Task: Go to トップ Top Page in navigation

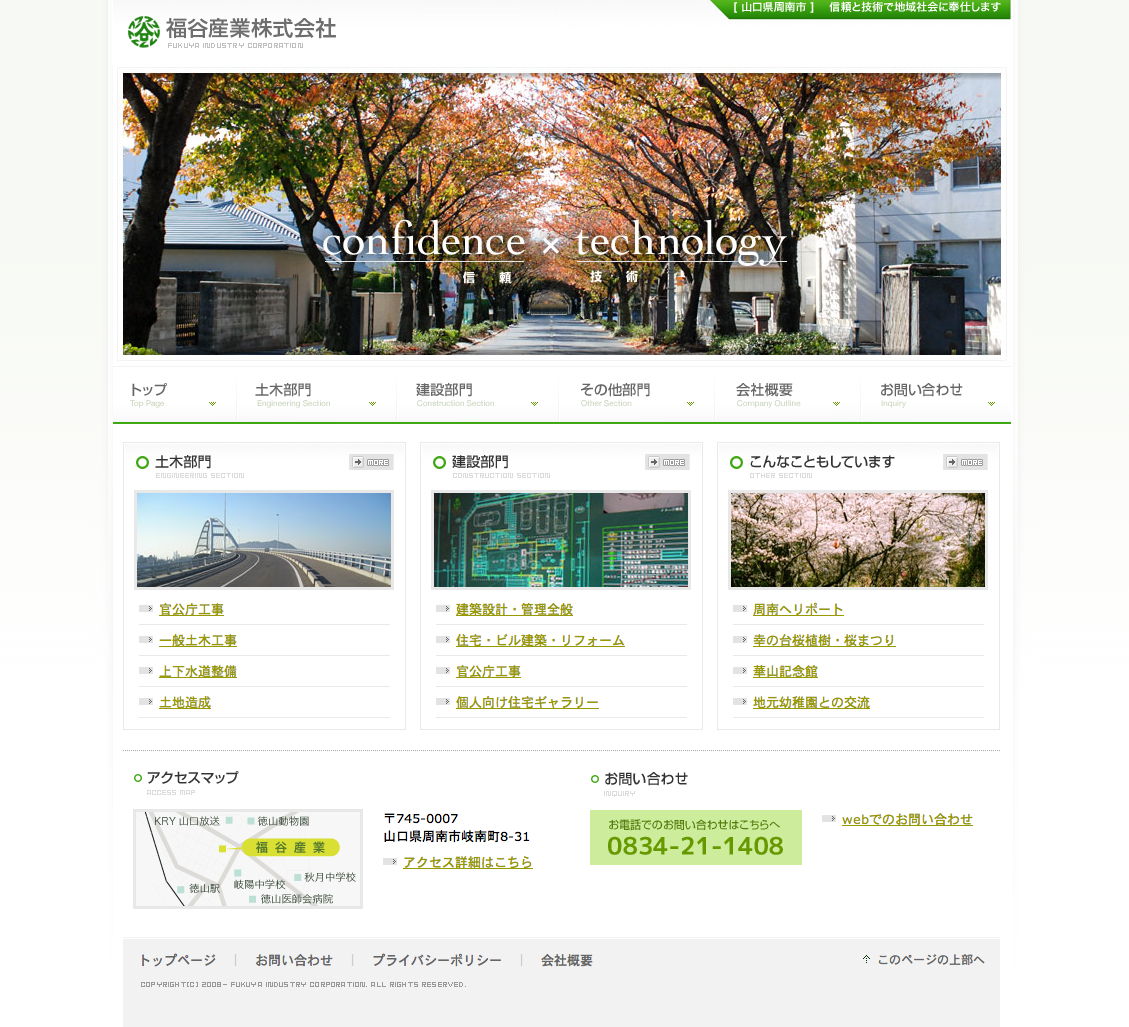Action: pyautogui.click(x=174, y=395)
